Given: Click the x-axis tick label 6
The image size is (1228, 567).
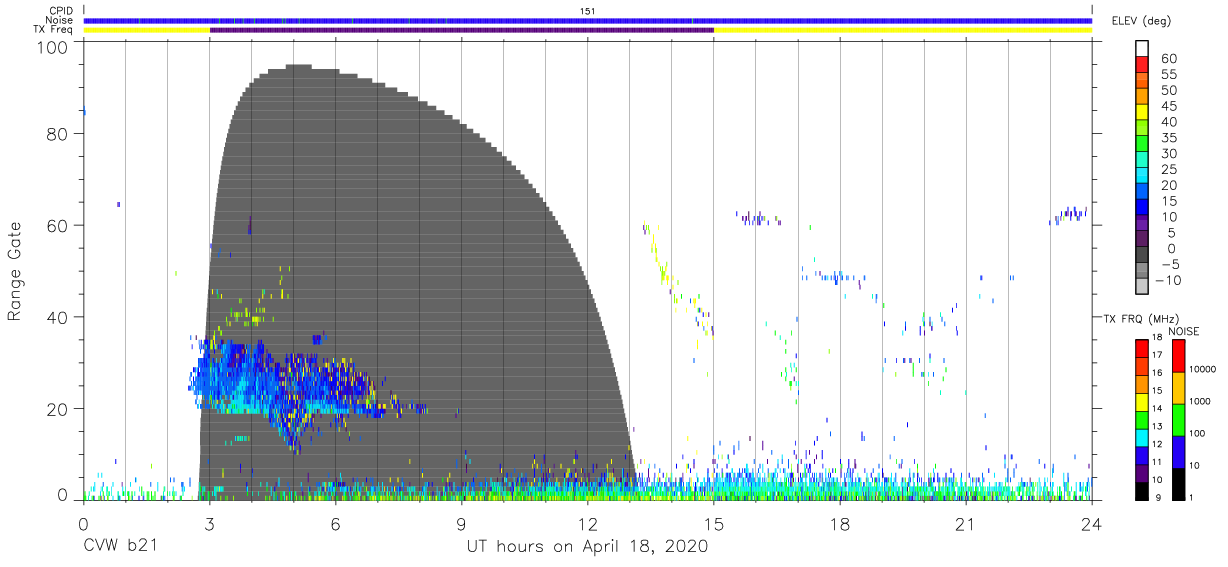Looking at the screenshot, I should coord(336,523).
